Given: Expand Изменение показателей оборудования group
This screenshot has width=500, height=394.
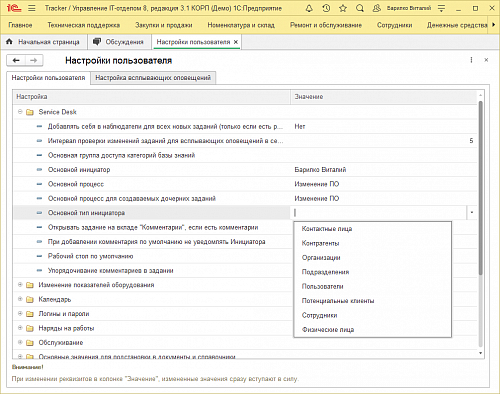Looking at the screenshot, I should click(20, 285).
